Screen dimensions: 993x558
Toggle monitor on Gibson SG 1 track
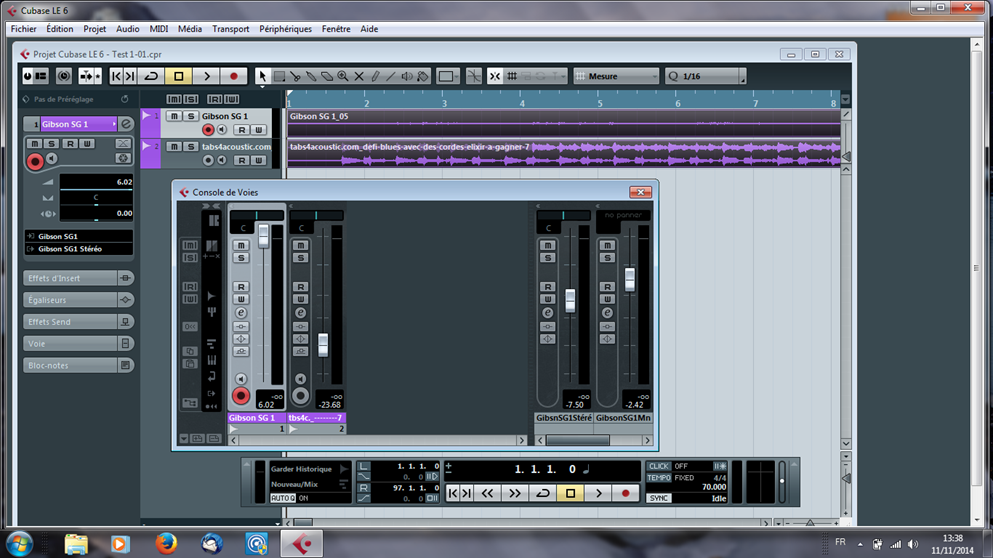point(222,130)
